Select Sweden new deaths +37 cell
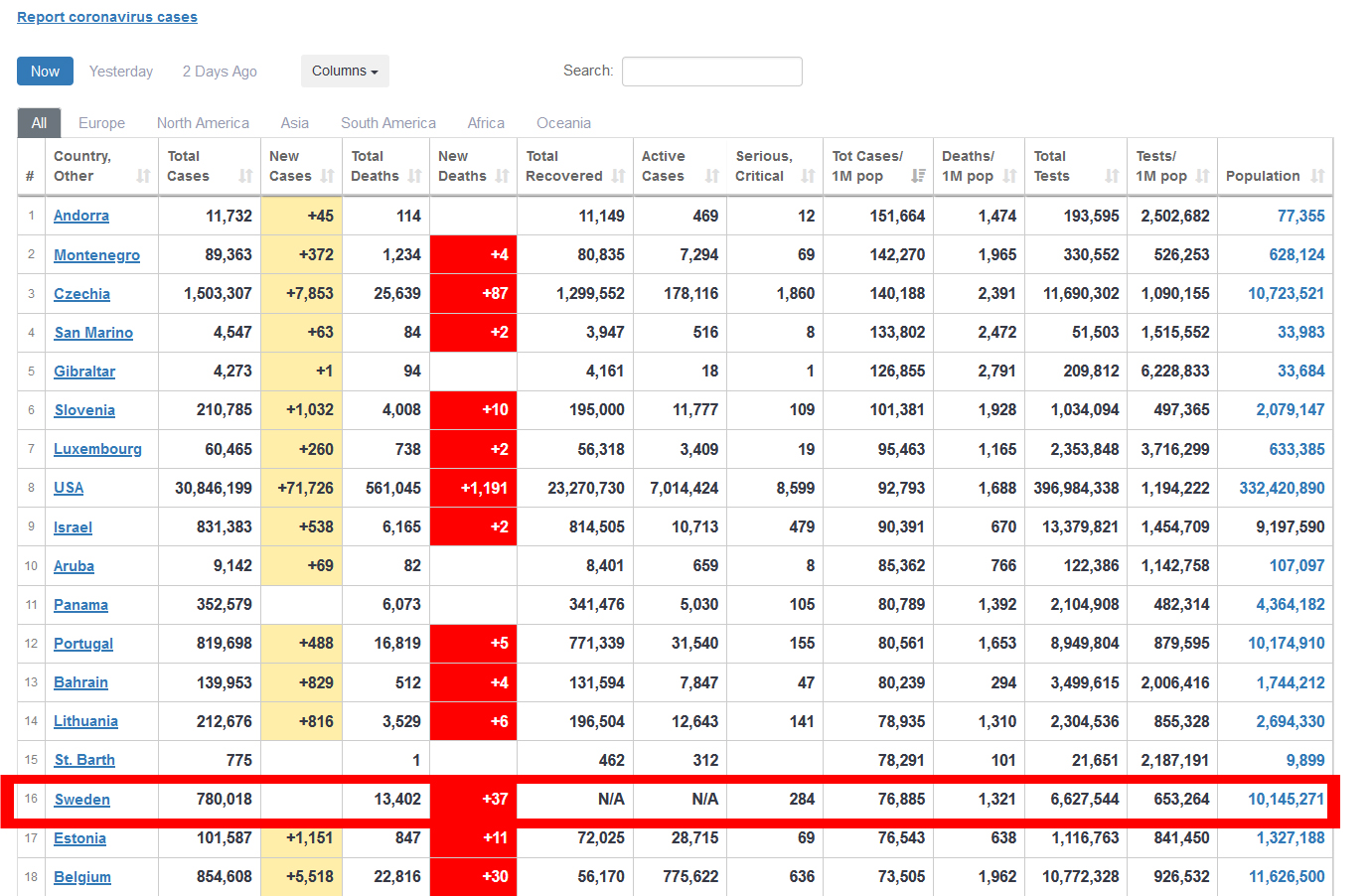 pos(473,799)
